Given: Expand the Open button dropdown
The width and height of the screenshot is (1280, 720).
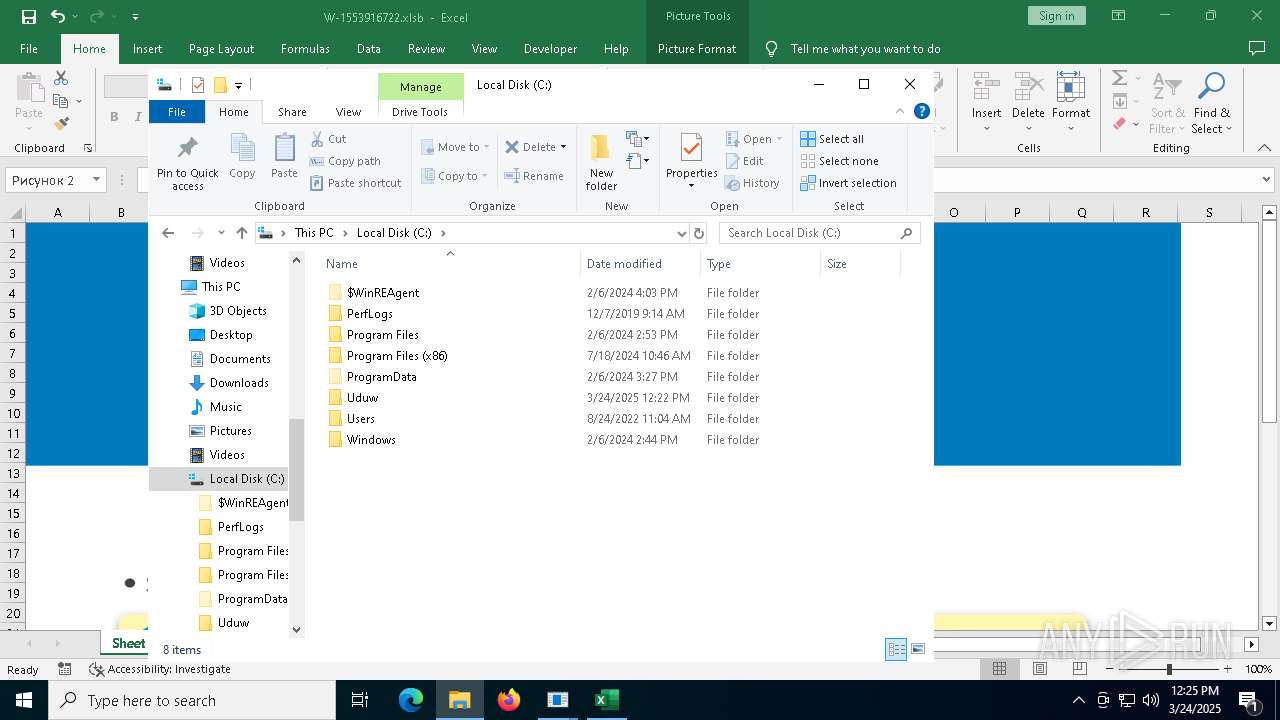Looking at the screenshot, I should (779, 139).
